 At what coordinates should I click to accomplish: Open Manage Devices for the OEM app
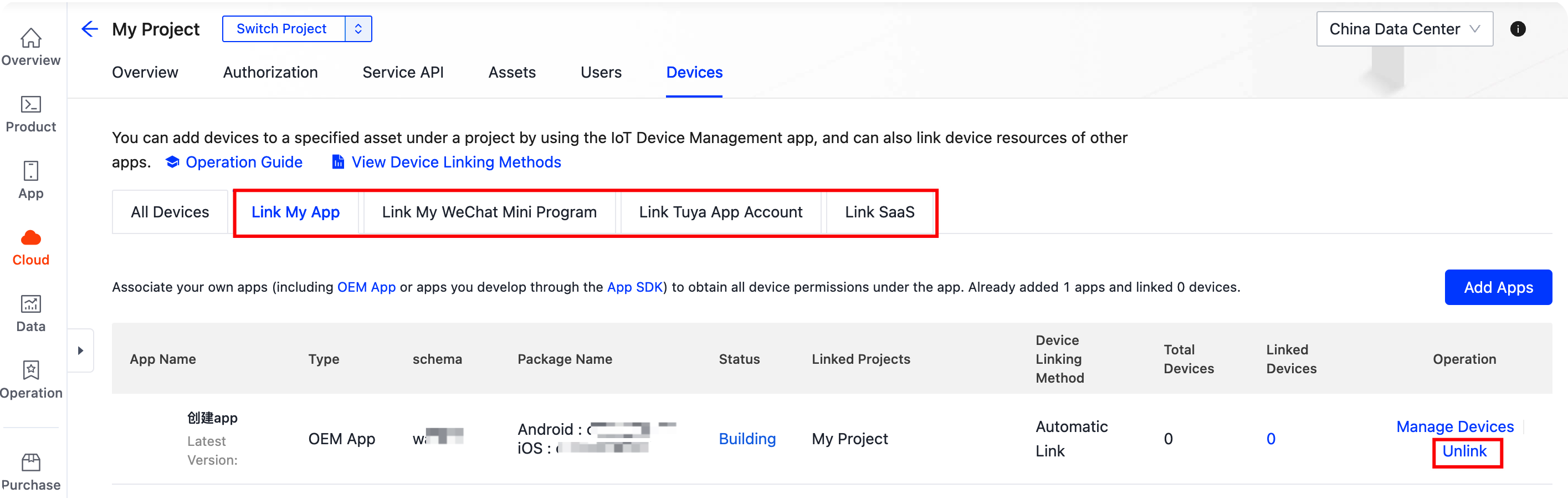coord(1454,426)
